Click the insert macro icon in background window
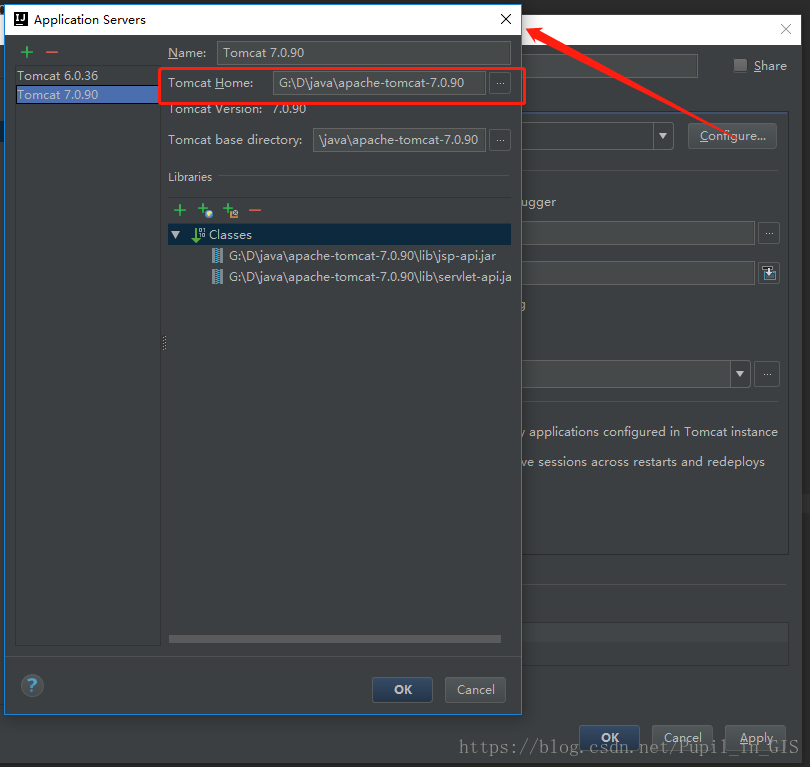Viewport: 810px width, 767px height. click(x=769, y=273)
